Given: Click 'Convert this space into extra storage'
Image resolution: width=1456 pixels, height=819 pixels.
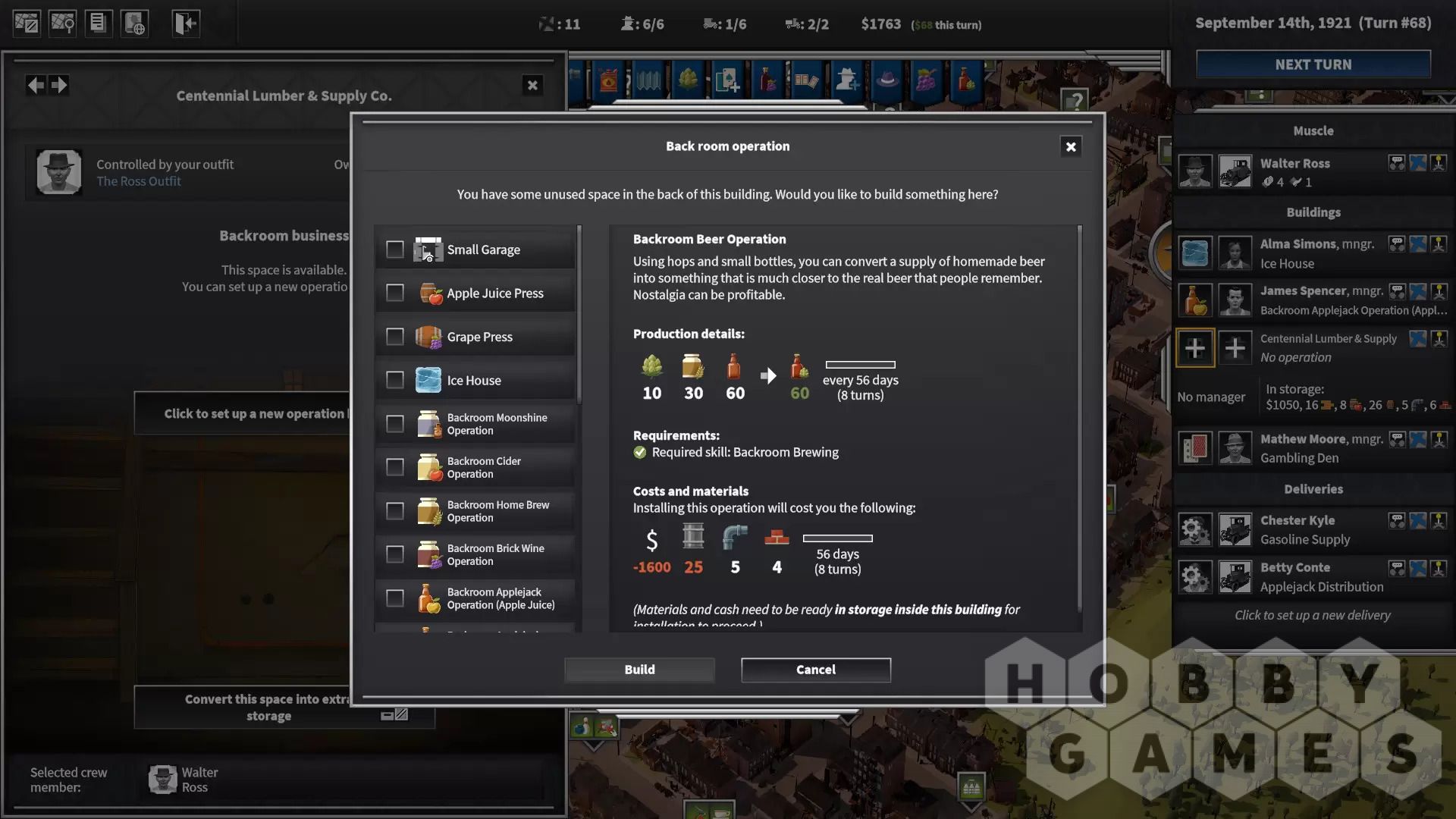Looking at the screenshot, I should point(284,708).
